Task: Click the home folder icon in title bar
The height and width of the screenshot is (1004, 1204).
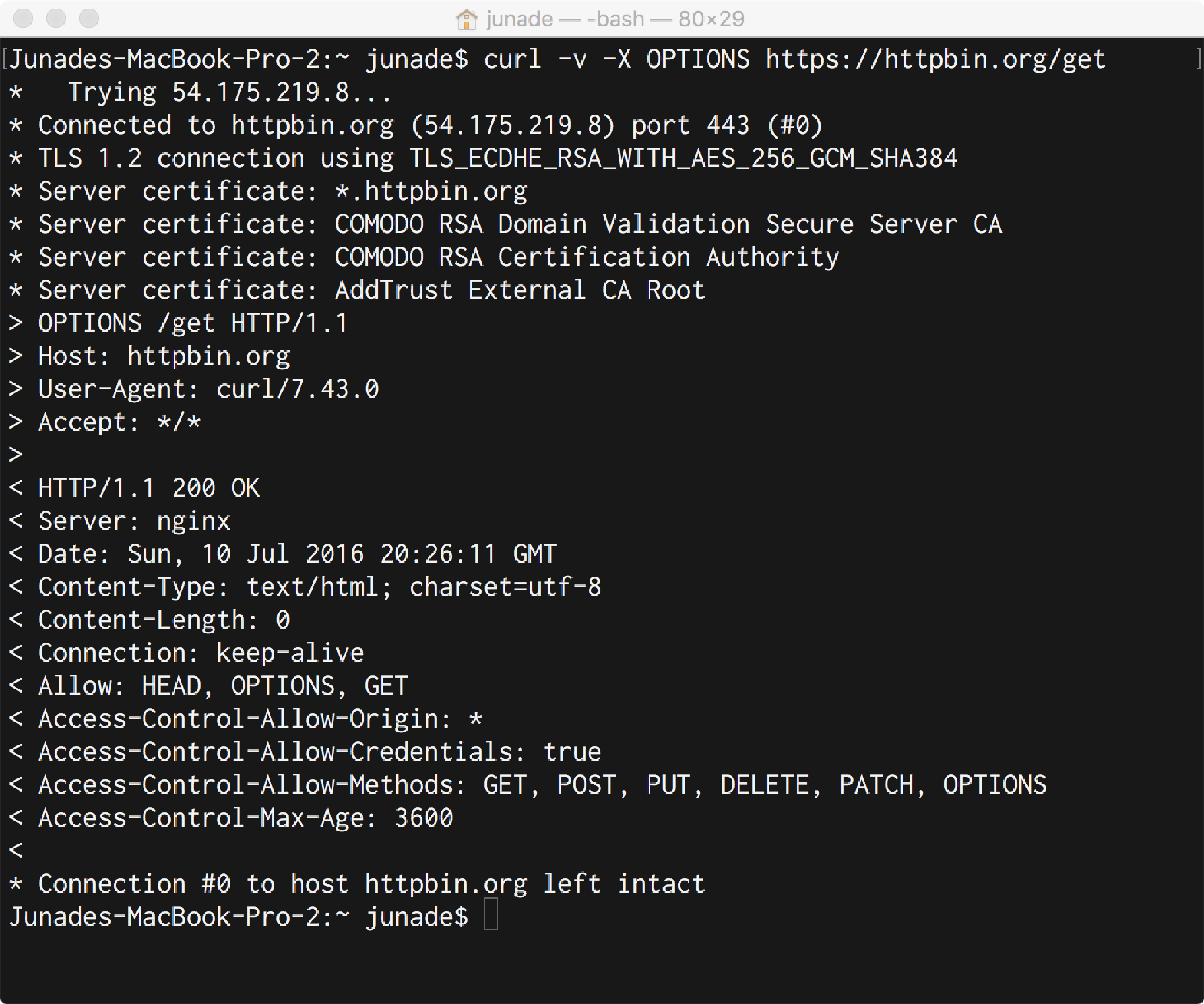Action: (x=466, y=19)
